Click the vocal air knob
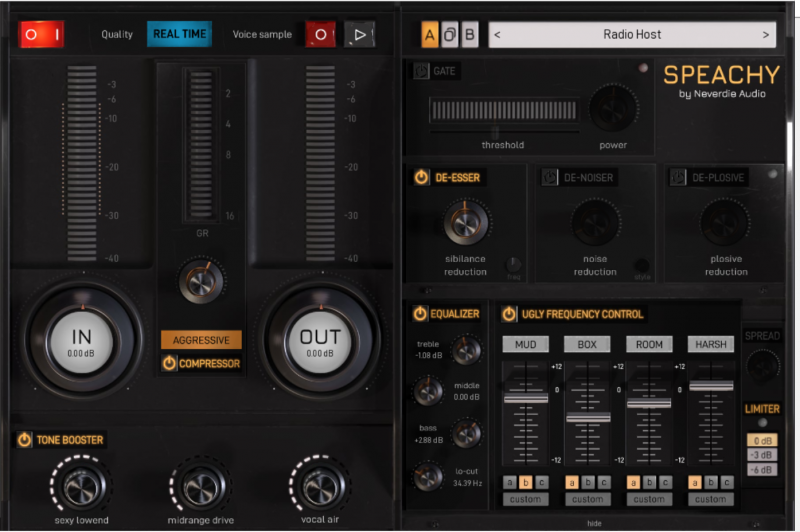800x532 pixels. coord(320,486)
